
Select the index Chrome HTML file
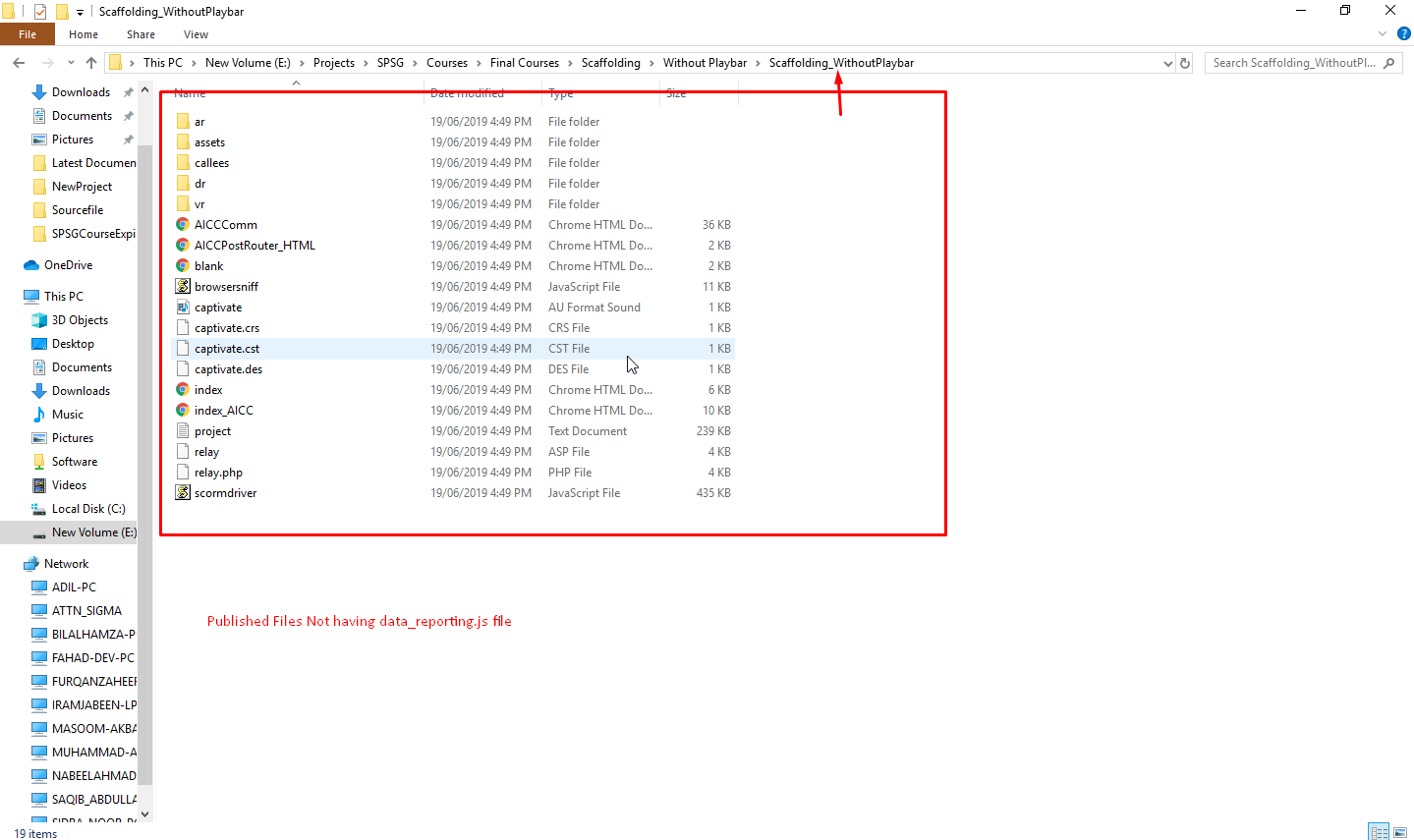coord(208,390)
